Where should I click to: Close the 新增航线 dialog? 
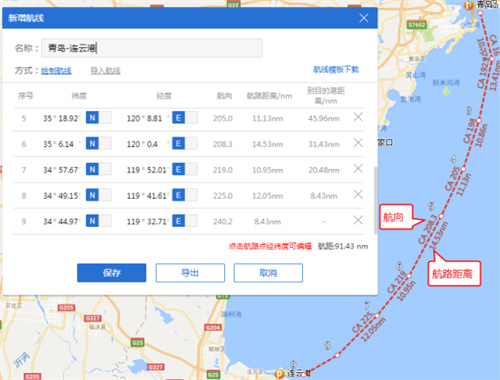tap(364, 18)
